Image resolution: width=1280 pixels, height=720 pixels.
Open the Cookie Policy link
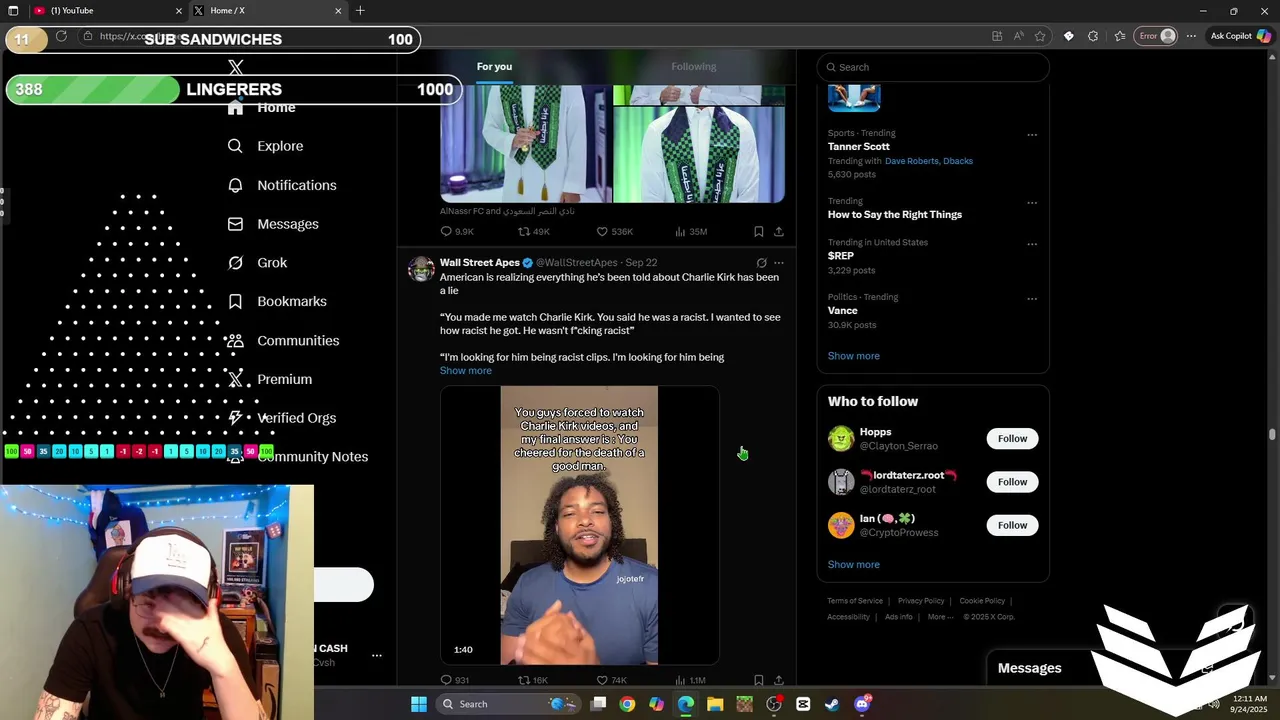982,601
